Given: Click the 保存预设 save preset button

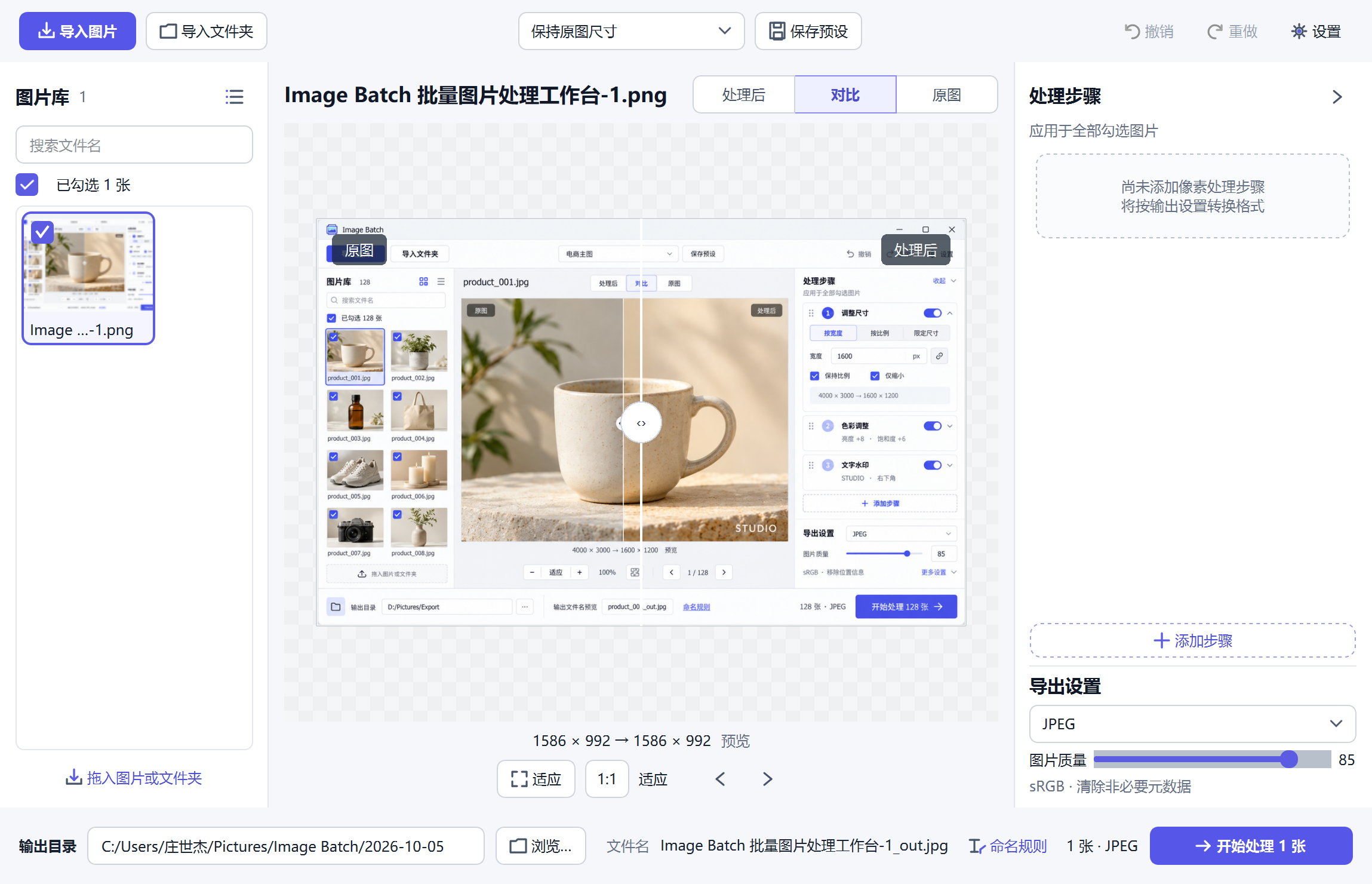Looking at the screenshot, I should click(x=808, y=31).
